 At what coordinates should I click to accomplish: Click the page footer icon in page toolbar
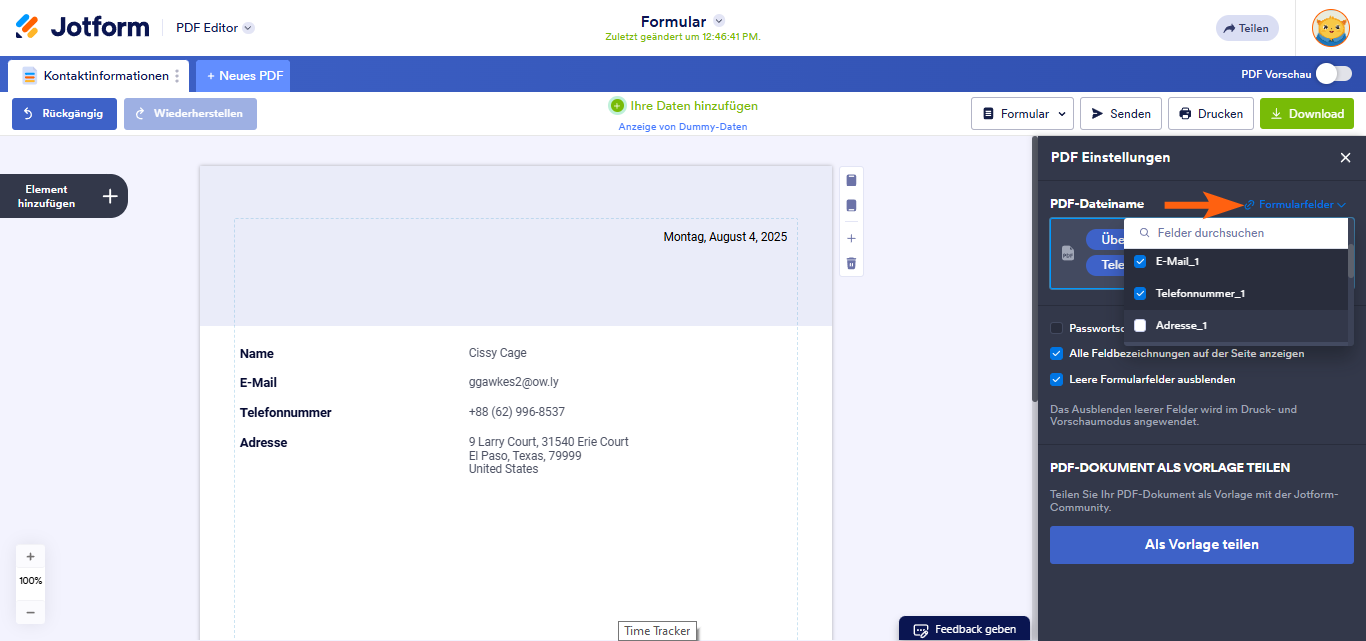851,206
